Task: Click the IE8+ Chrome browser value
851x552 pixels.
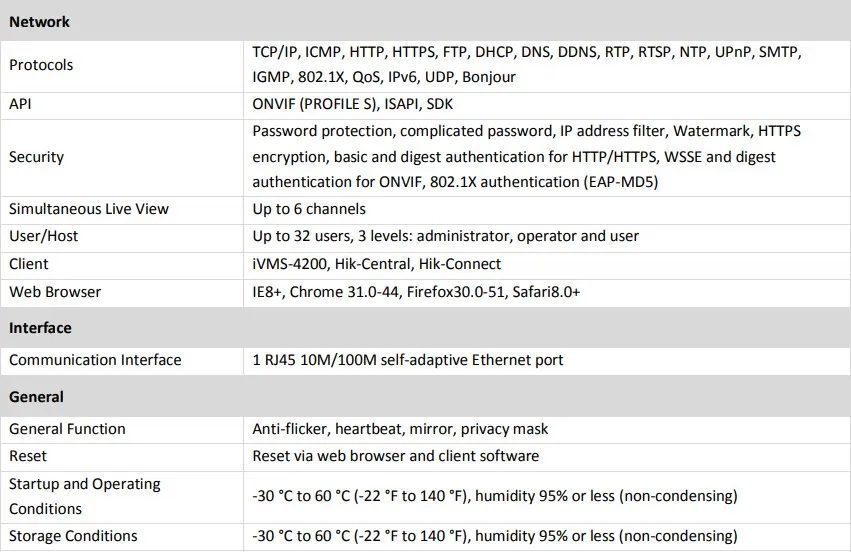Action: (416, 292)
